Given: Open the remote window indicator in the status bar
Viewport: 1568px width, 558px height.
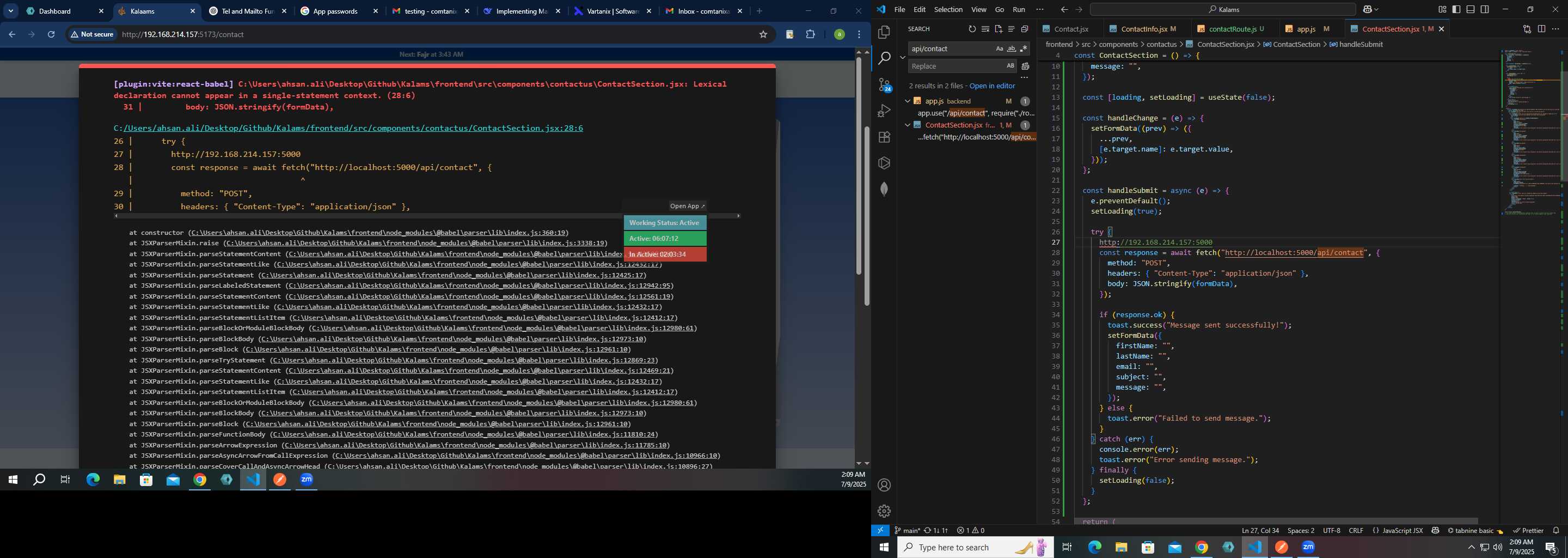Looking at the screenshot, I should point(880,531).
